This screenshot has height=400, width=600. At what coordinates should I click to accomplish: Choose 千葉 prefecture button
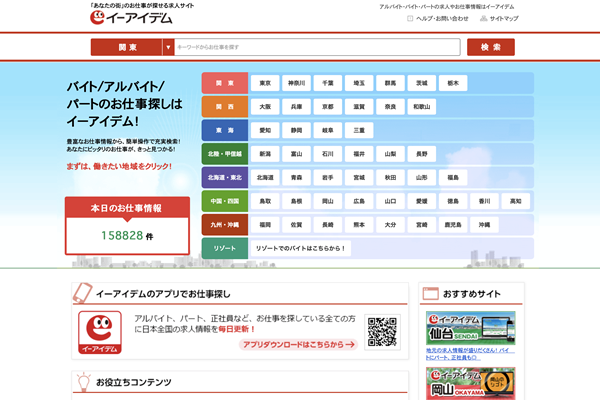pos(328,83)
